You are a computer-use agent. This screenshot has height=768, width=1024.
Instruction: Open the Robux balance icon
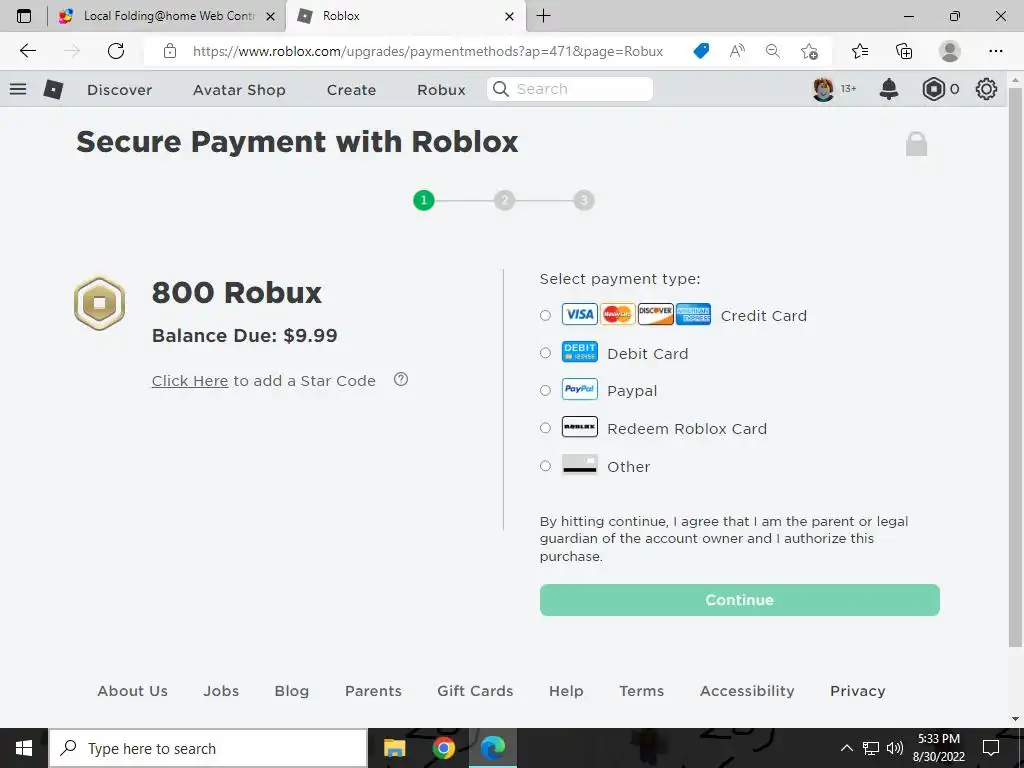coord(933,89)
